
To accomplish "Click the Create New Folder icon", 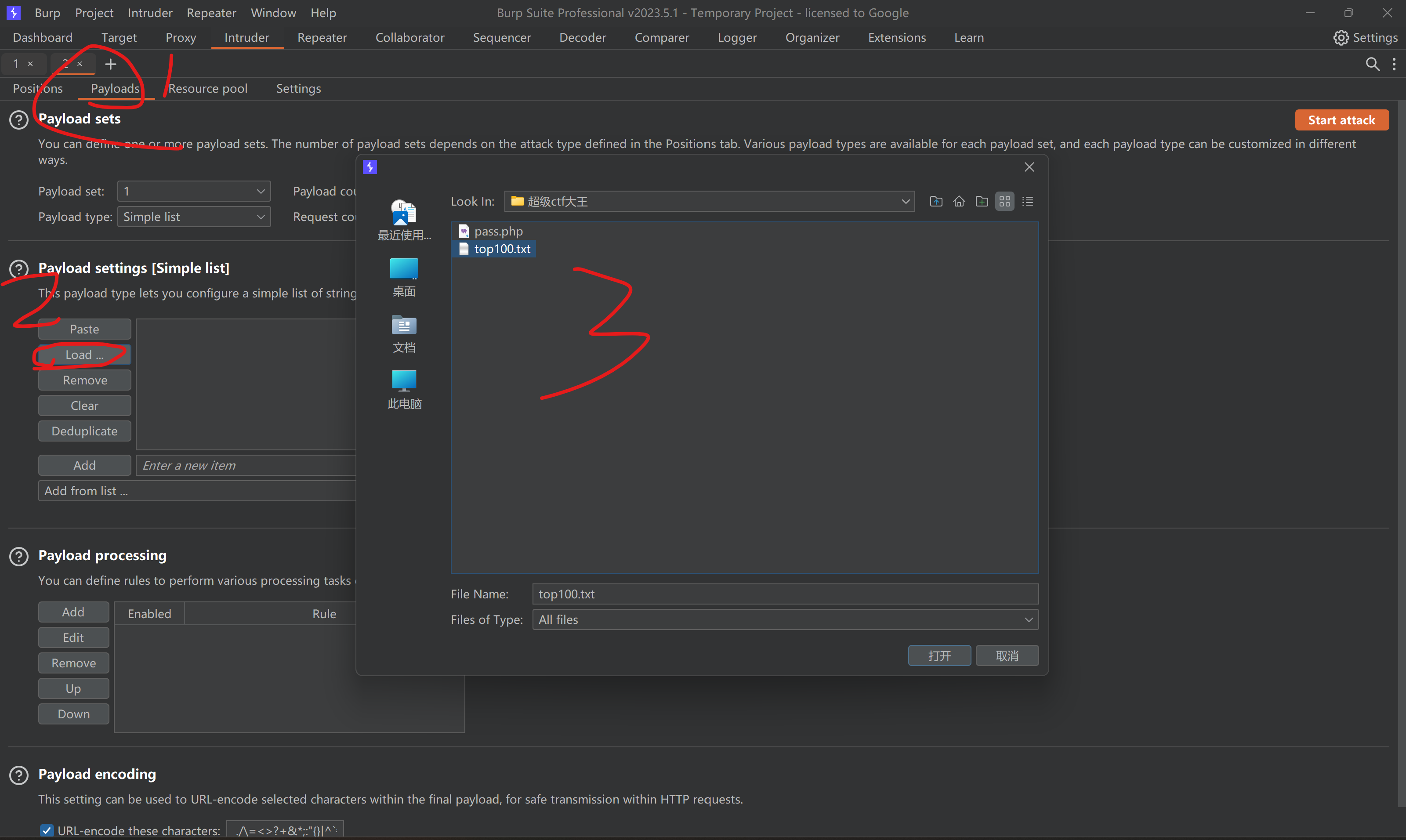I will [x=982, y=201].
